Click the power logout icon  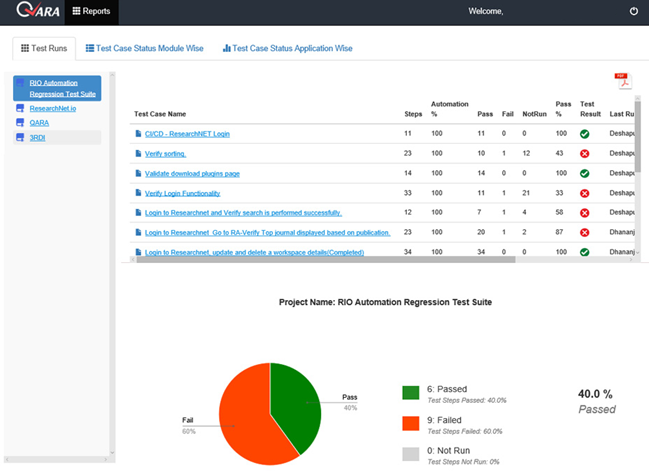(x=633, y=12)
